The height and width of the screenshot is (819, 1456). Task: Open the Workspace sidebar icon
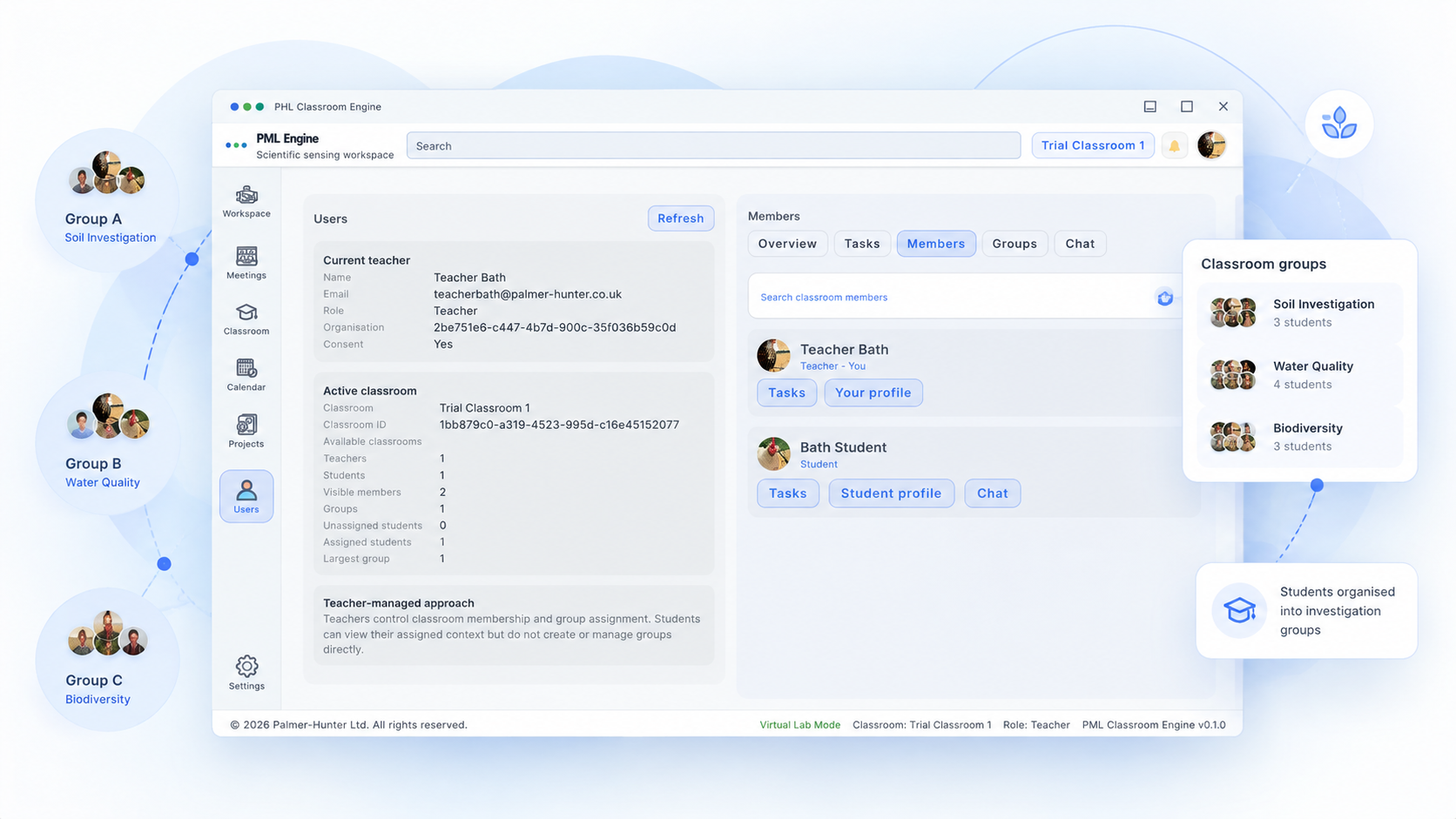click(x=246, y=201)
